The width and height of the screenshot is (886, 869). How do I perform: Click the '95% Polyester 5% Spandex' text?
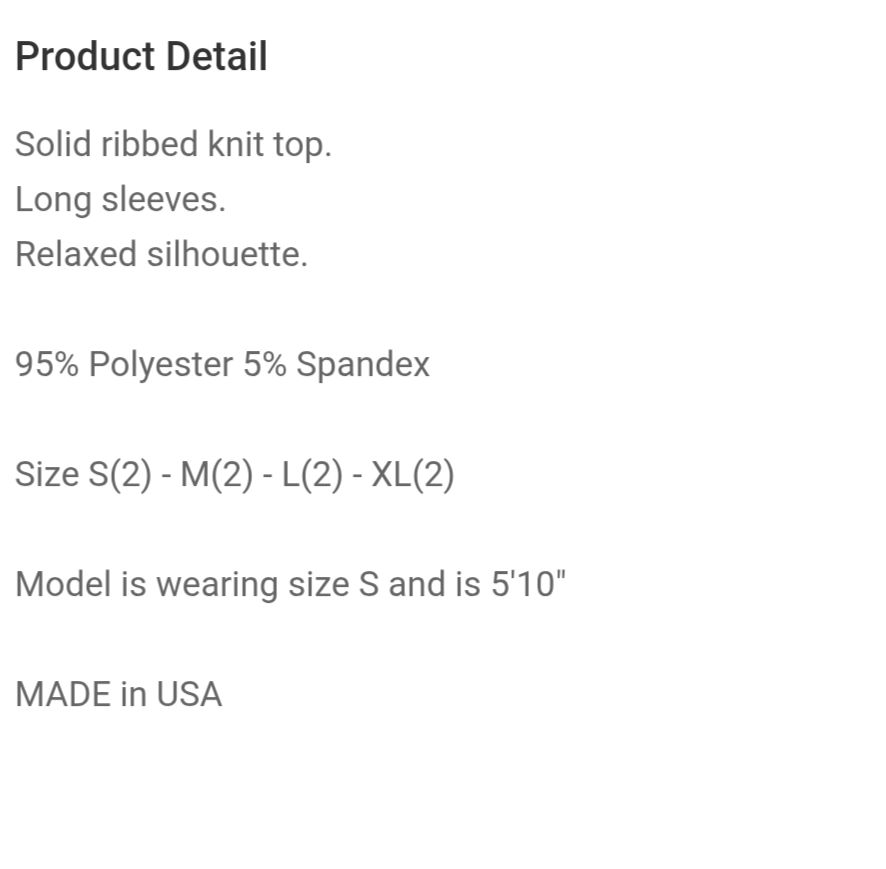coord(223,364)
